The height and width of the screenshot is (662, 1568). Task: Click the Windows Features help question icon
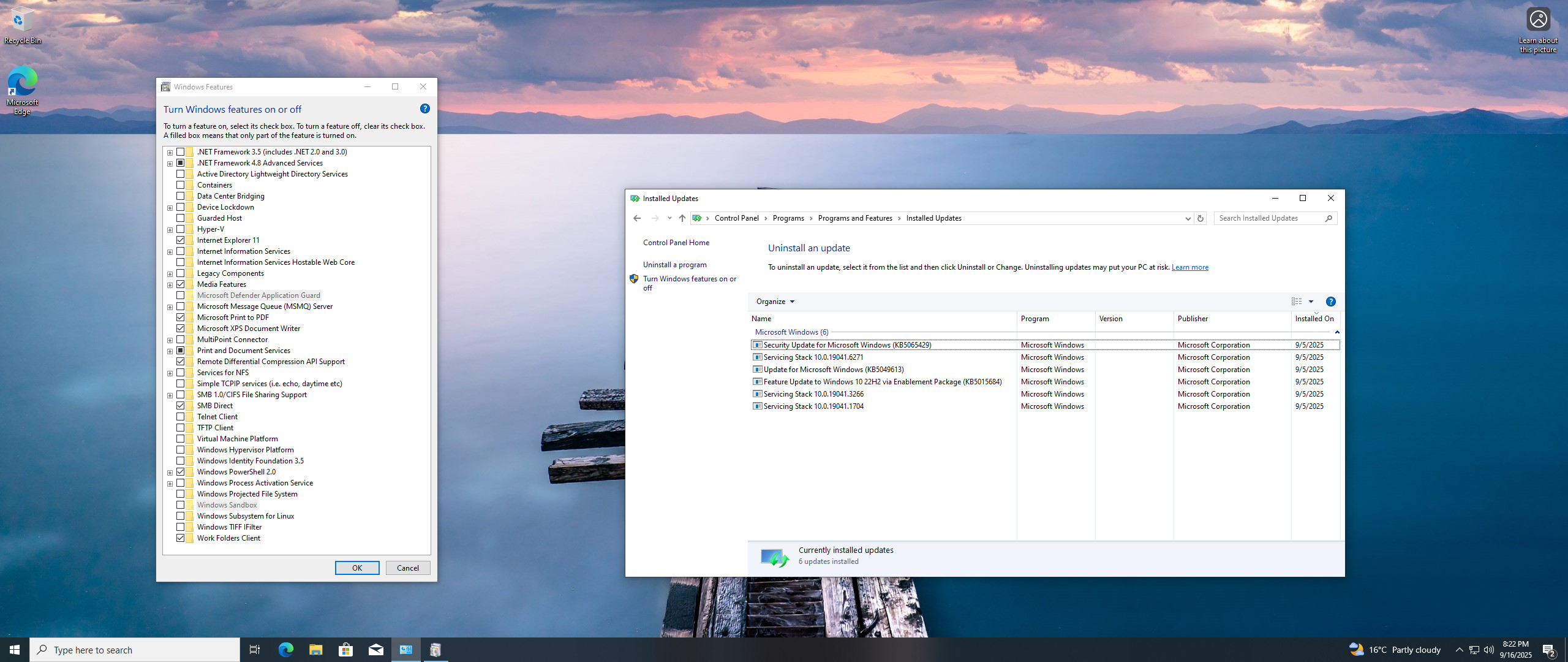coord(424,108)
